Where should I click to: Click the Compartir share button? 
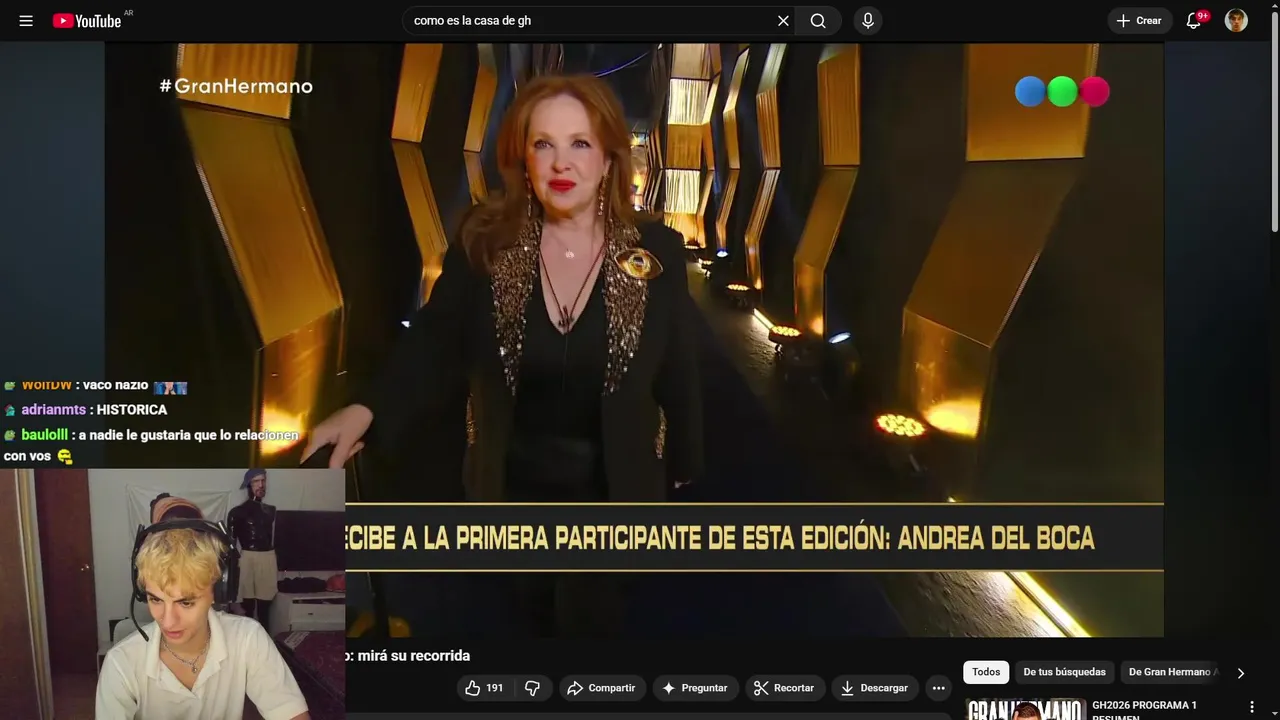602,688
